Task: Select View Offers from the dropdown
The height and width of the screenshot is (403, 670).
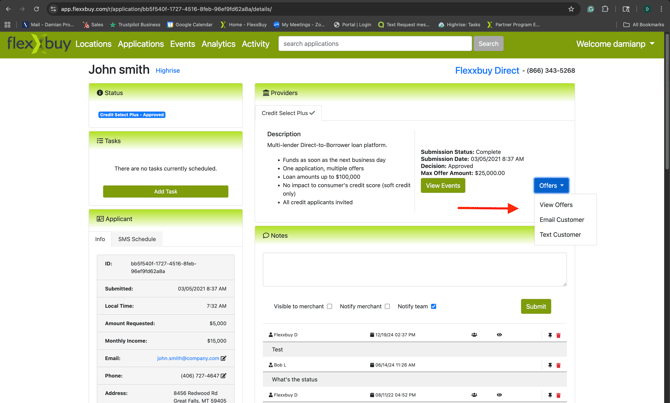Action: 556,205
